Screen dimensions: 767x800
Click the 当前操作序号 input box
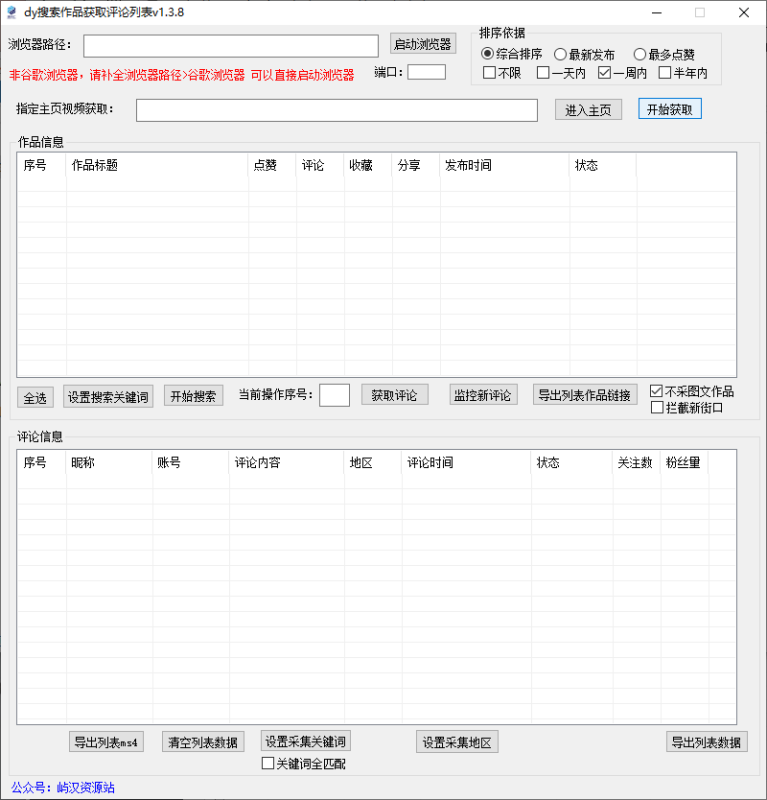point(334,395)
